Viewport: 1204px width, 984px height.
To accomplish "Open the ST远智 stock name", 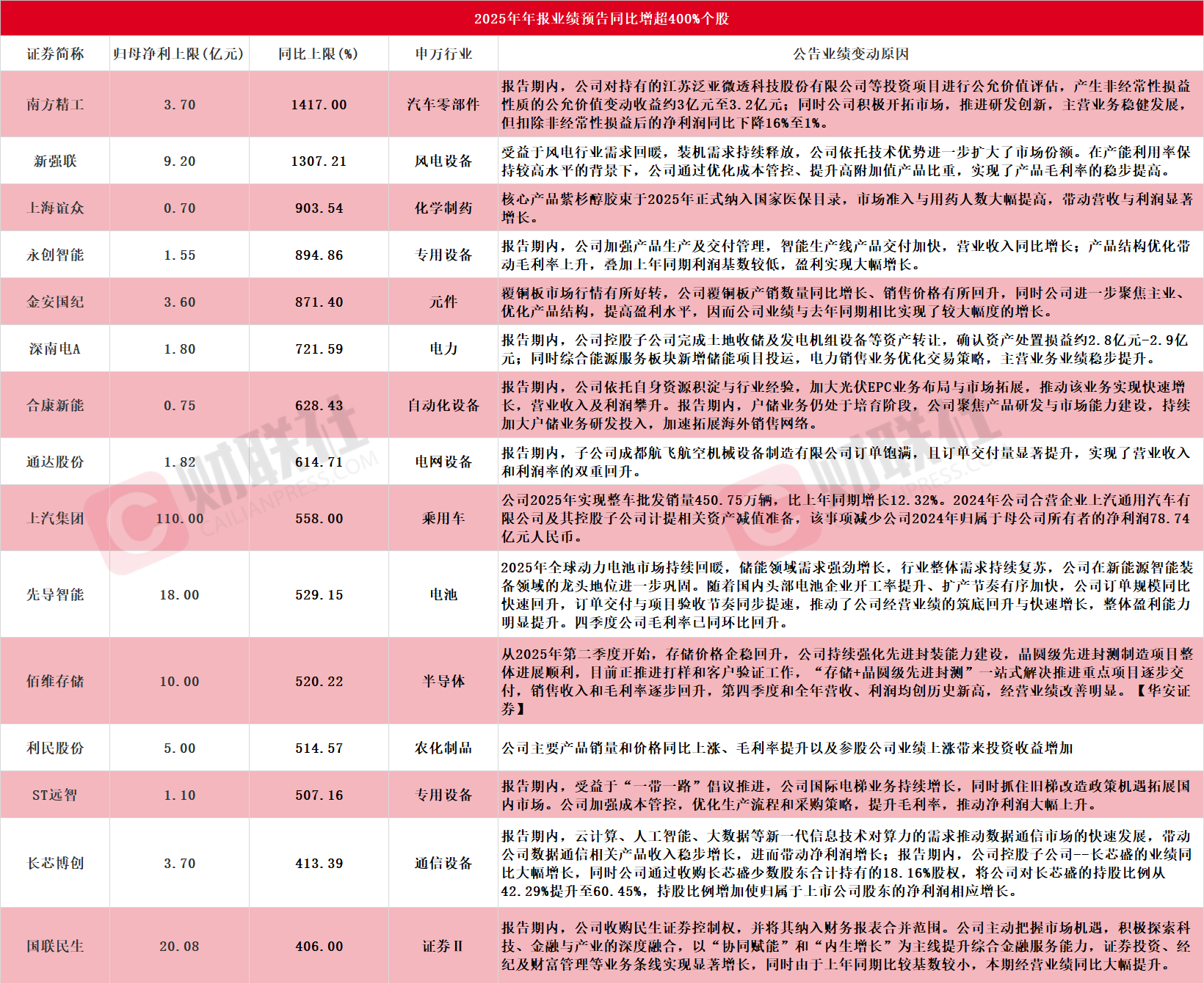I will pyautogui.click(x=55, y=795).
